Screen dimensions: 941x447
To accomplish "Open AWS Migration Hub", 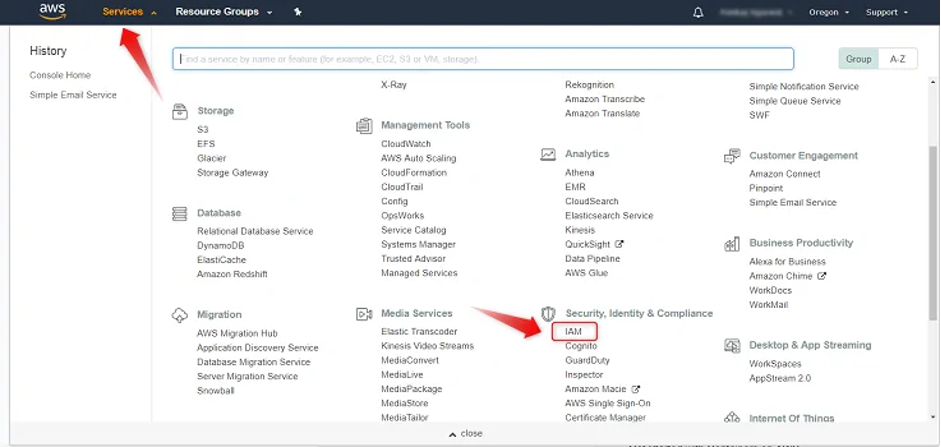I will coord(237,334).
